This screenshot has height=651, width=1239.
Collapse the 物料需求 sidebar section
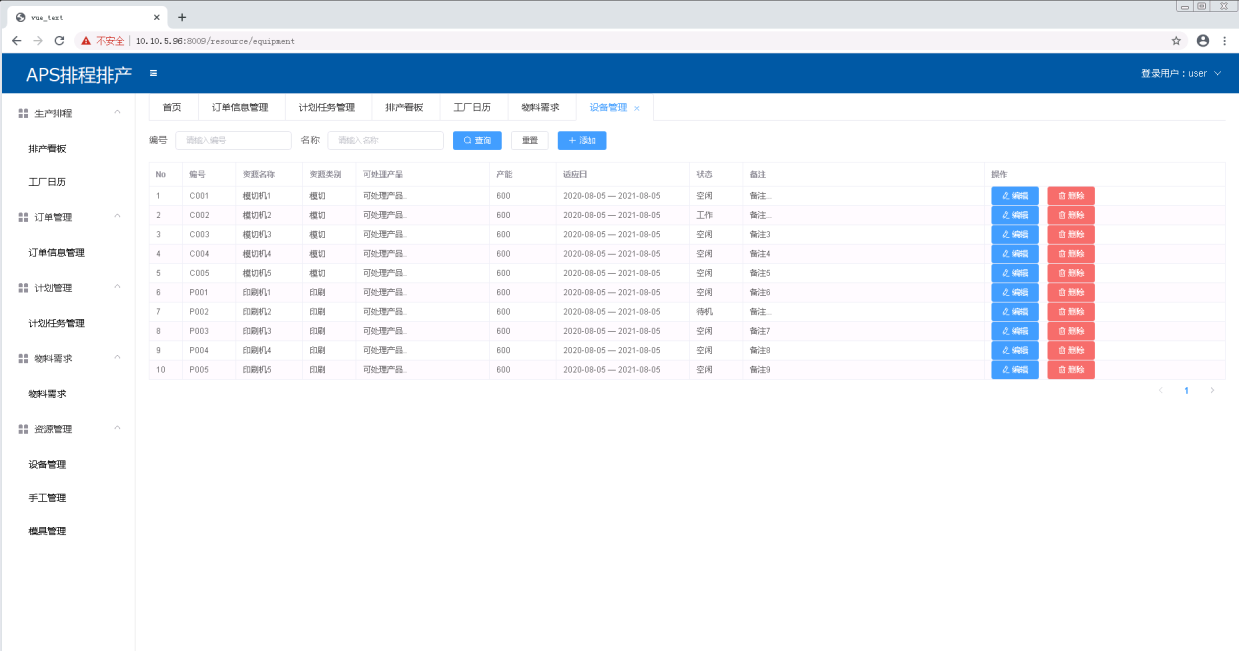(x=117, y=358)
